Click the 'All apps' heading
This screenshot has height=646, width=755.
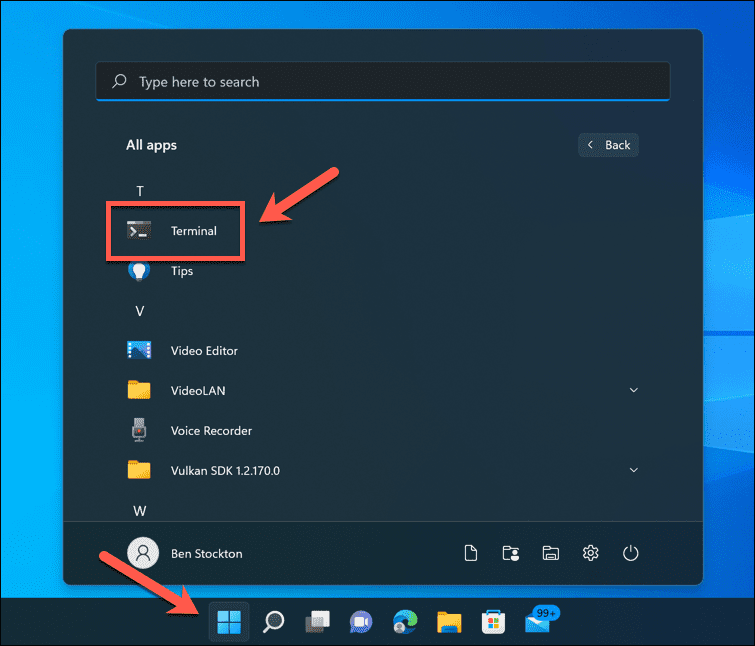tap(151, 145)
